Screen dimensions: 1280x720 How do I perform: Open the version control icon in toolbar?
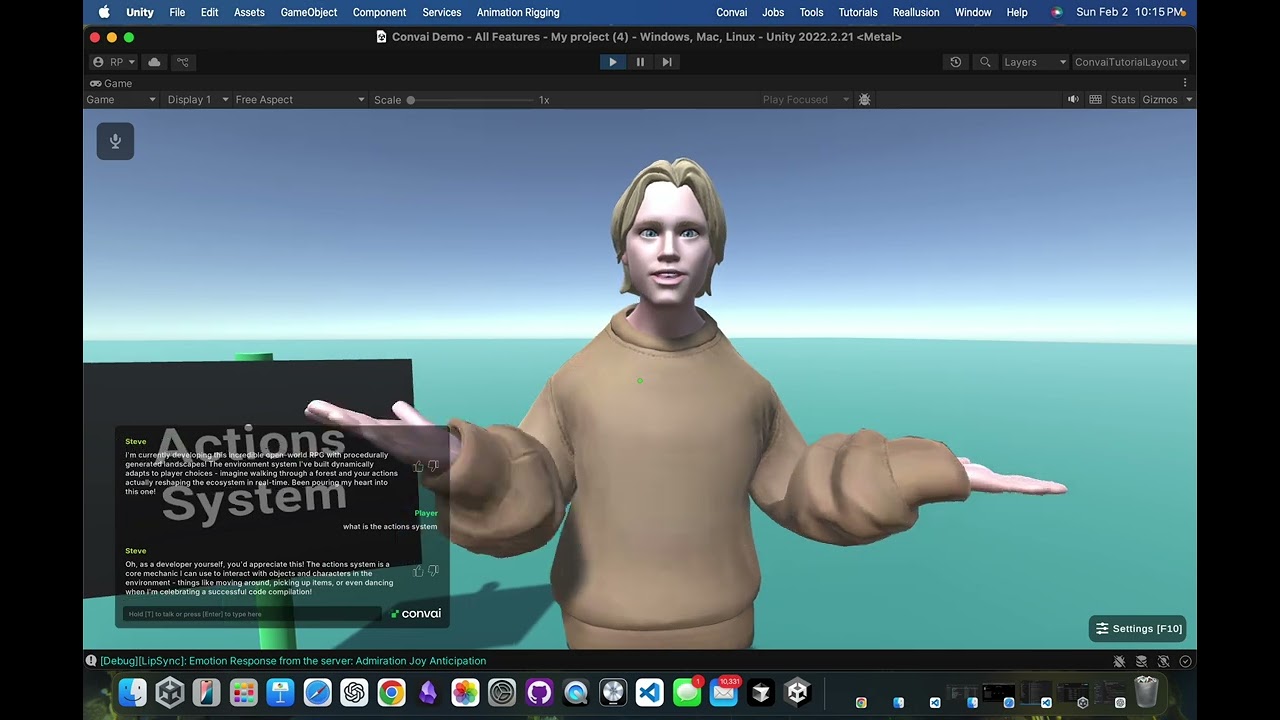pyautogui.click(x=183, y=62)
